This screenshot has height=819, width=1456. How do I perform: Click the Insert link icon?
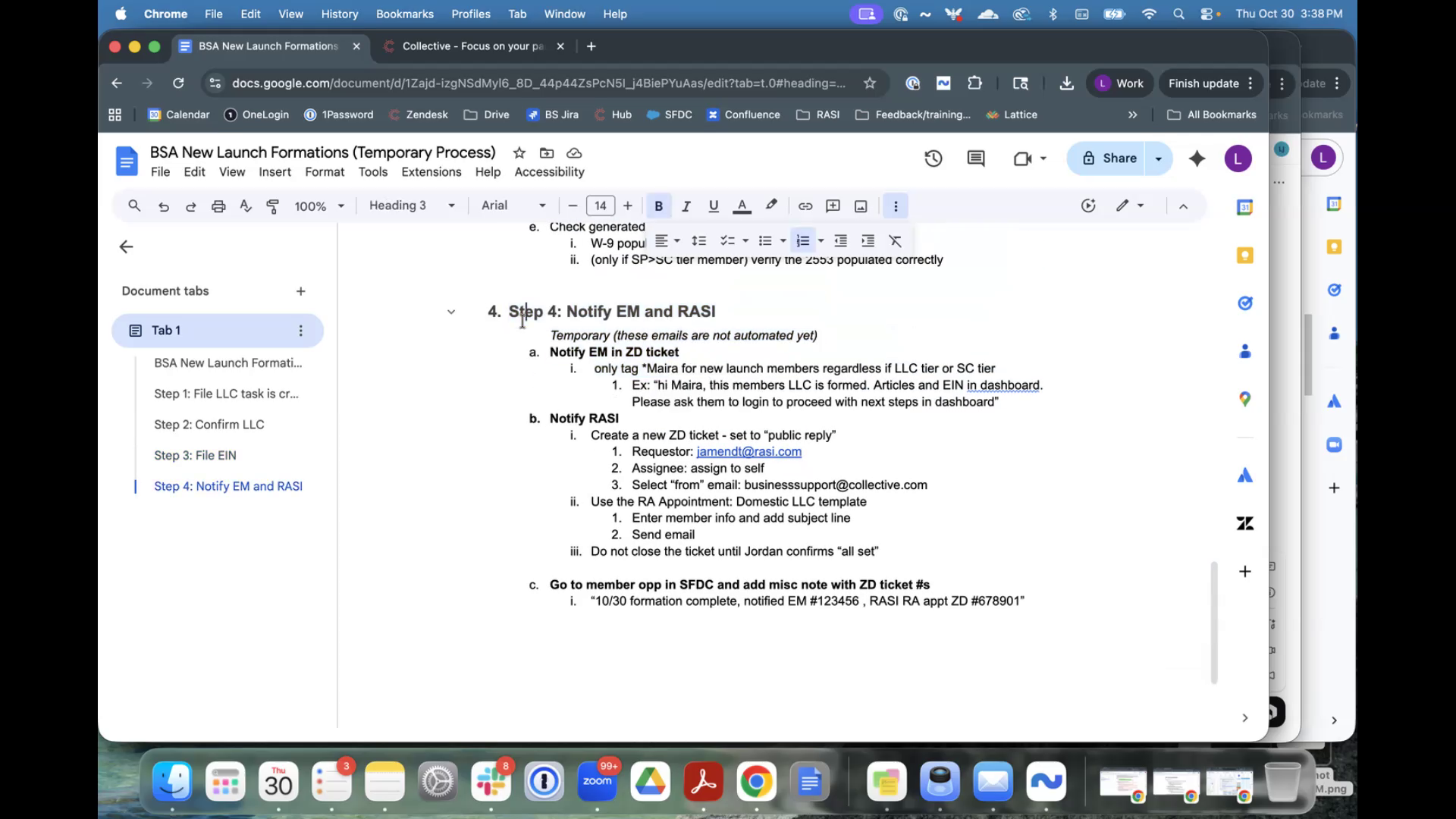805,206
